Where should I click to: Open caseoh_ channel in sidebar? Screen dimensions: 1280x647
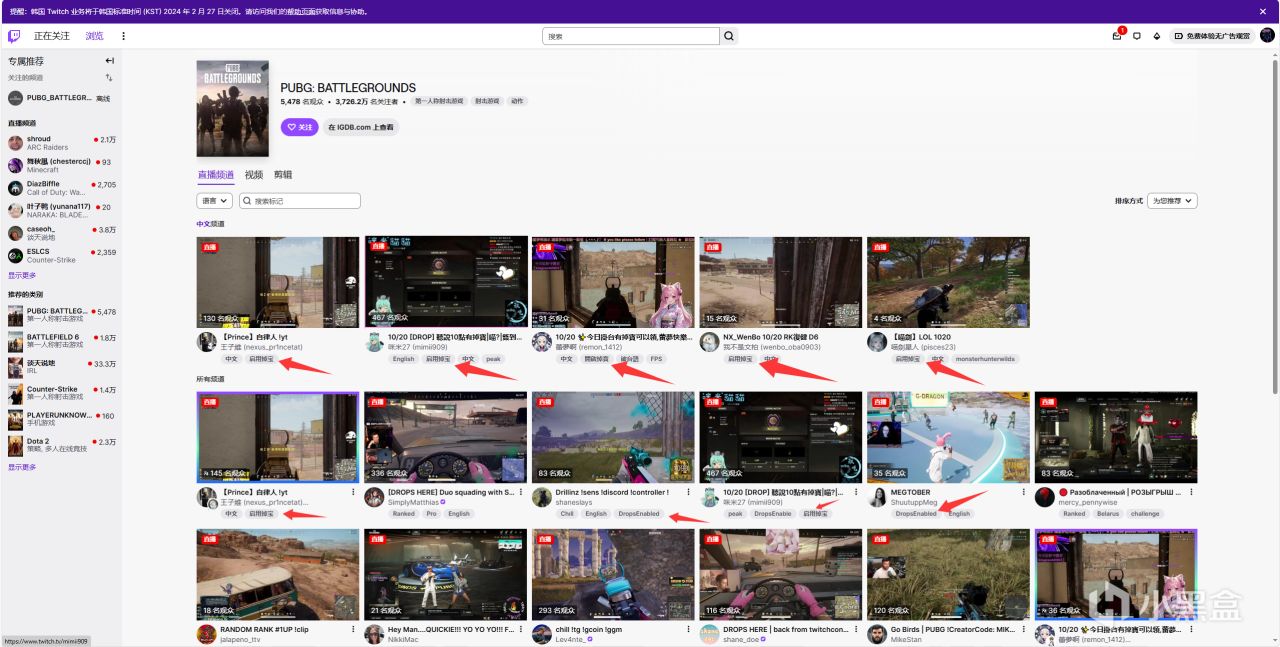tap(62, 233)
